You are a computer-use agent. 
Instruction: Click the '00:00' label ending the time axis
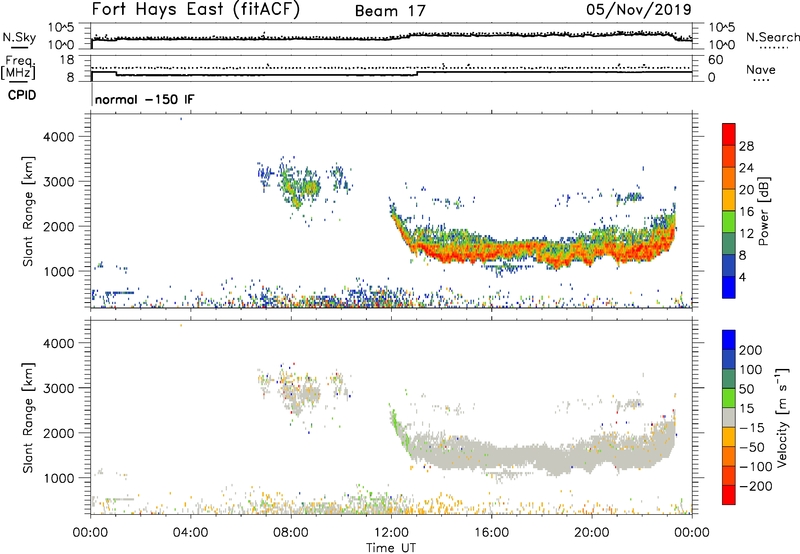coord(692,533)
